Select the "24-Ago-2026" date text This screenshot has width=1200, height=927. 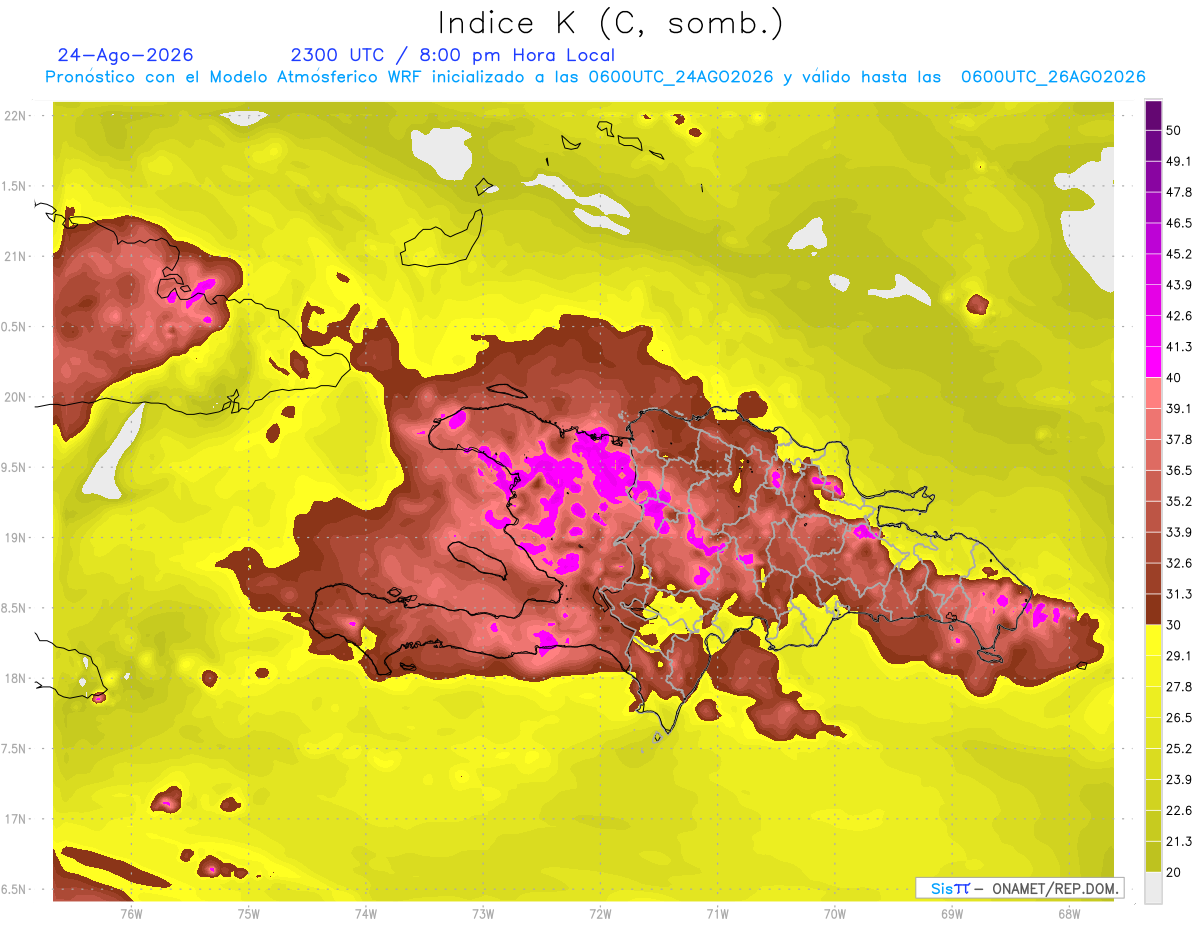126,55
